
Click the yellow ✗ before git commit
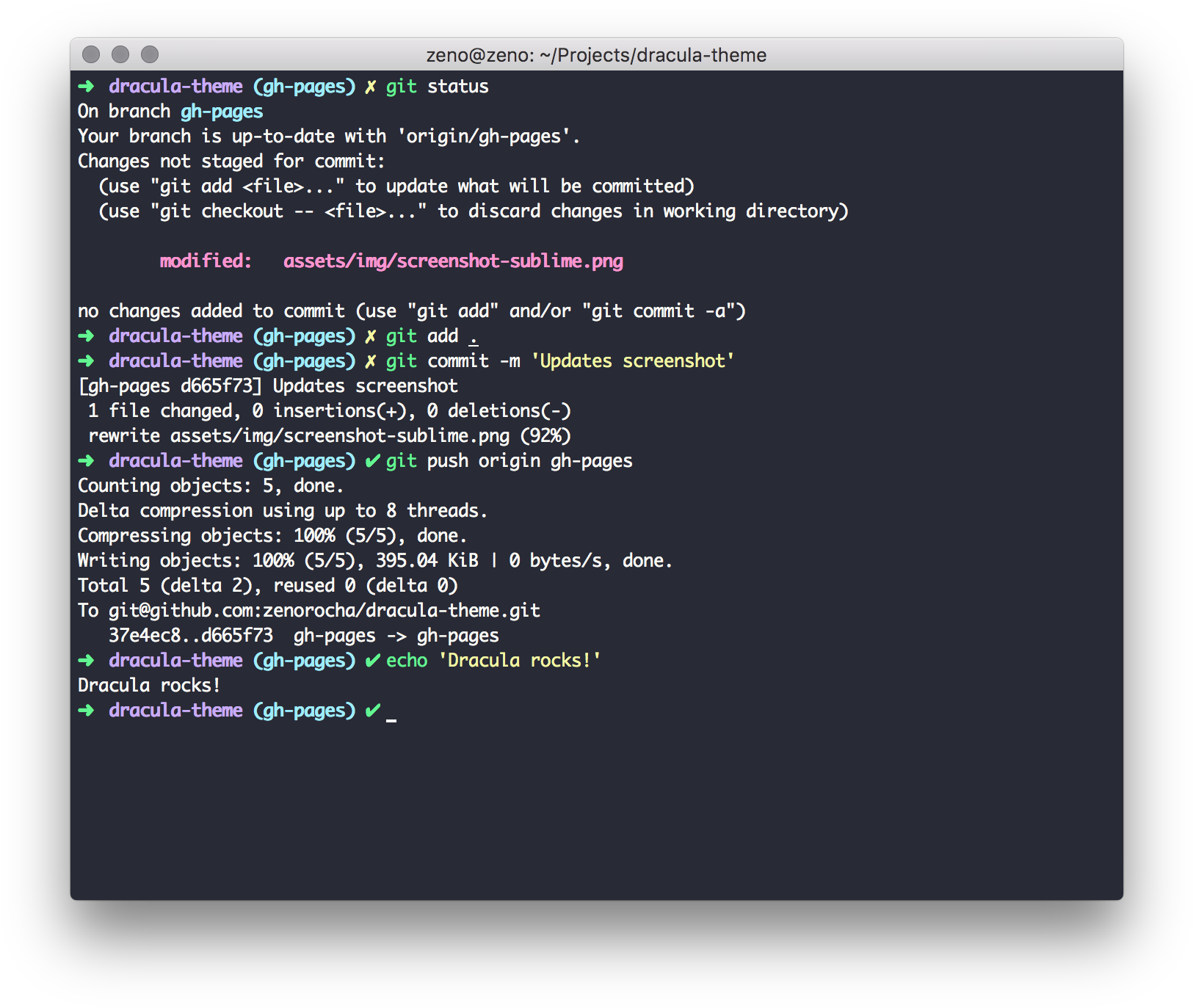point(371,361)
